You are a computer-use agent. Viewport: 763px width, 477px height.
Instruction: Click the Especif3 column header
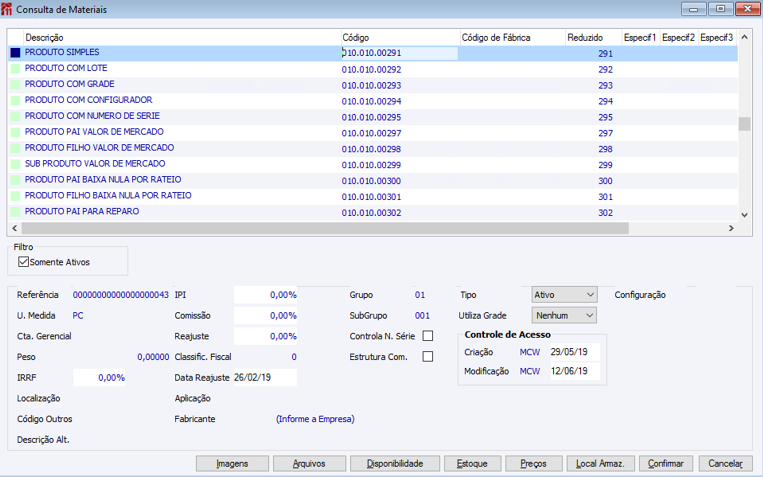(718, 37)
